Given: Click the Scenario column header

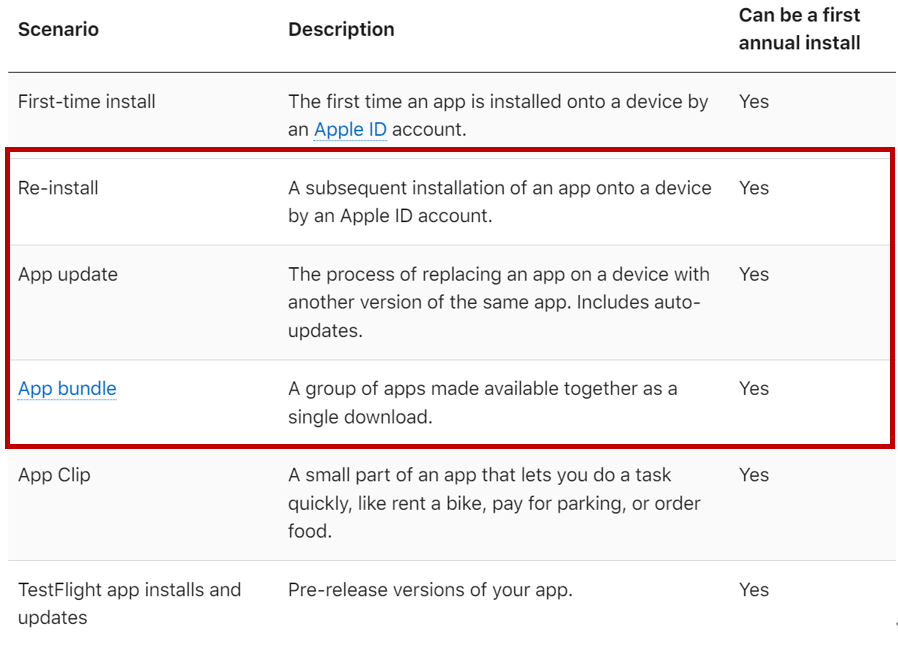Looking at the screenshot, I should 58,29.
